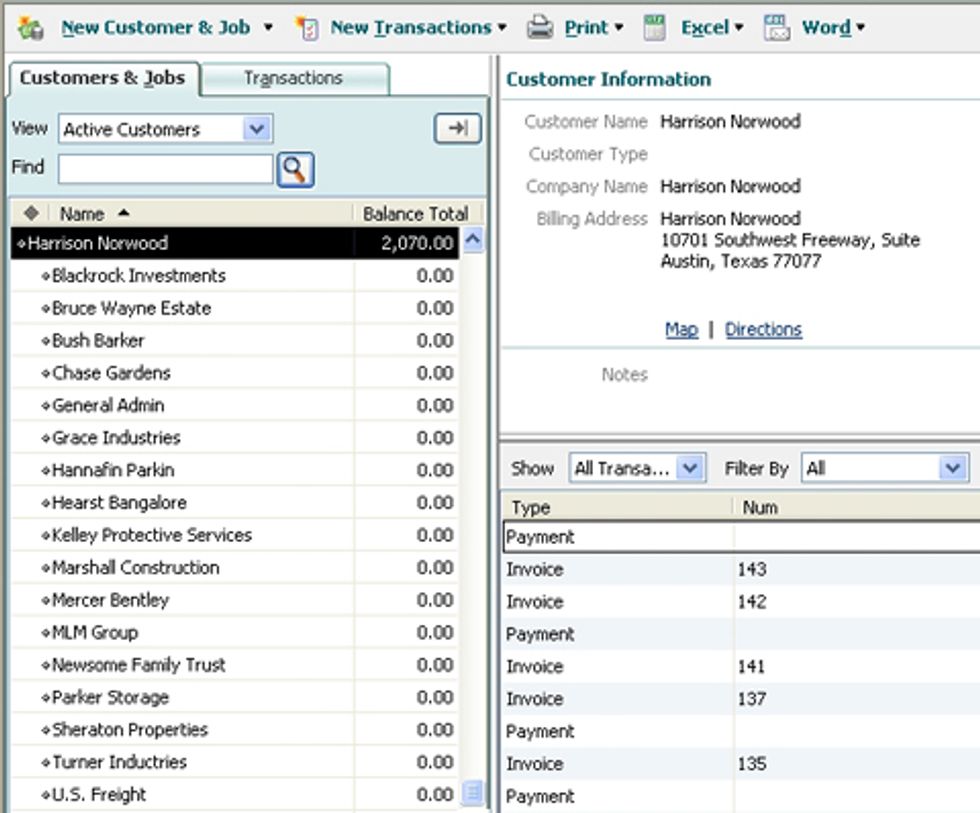Click the Excel export icon
This screenshot has height=813, width=980.
tap(656, 27)
